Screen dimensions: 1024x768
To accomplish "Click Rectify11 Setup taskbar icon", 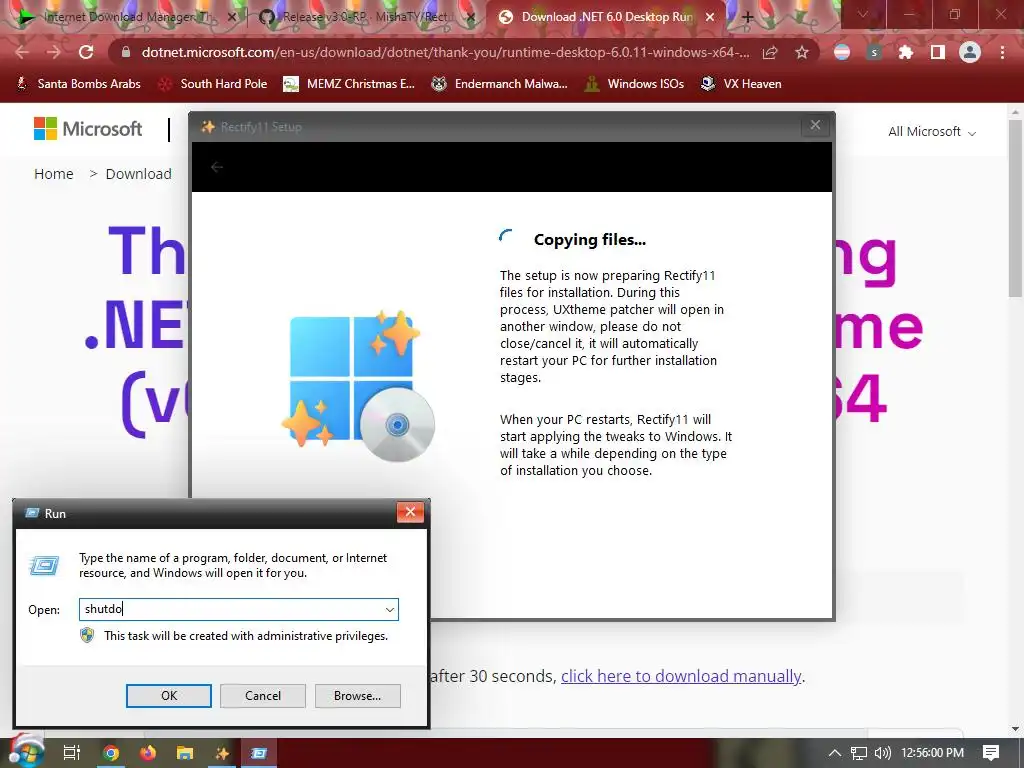I will [223, 753].
